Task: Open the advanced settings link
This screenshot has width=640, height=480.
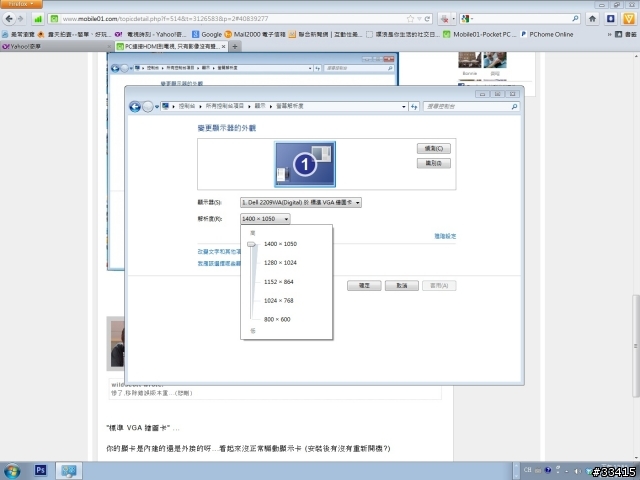Action: click(445, 236)
